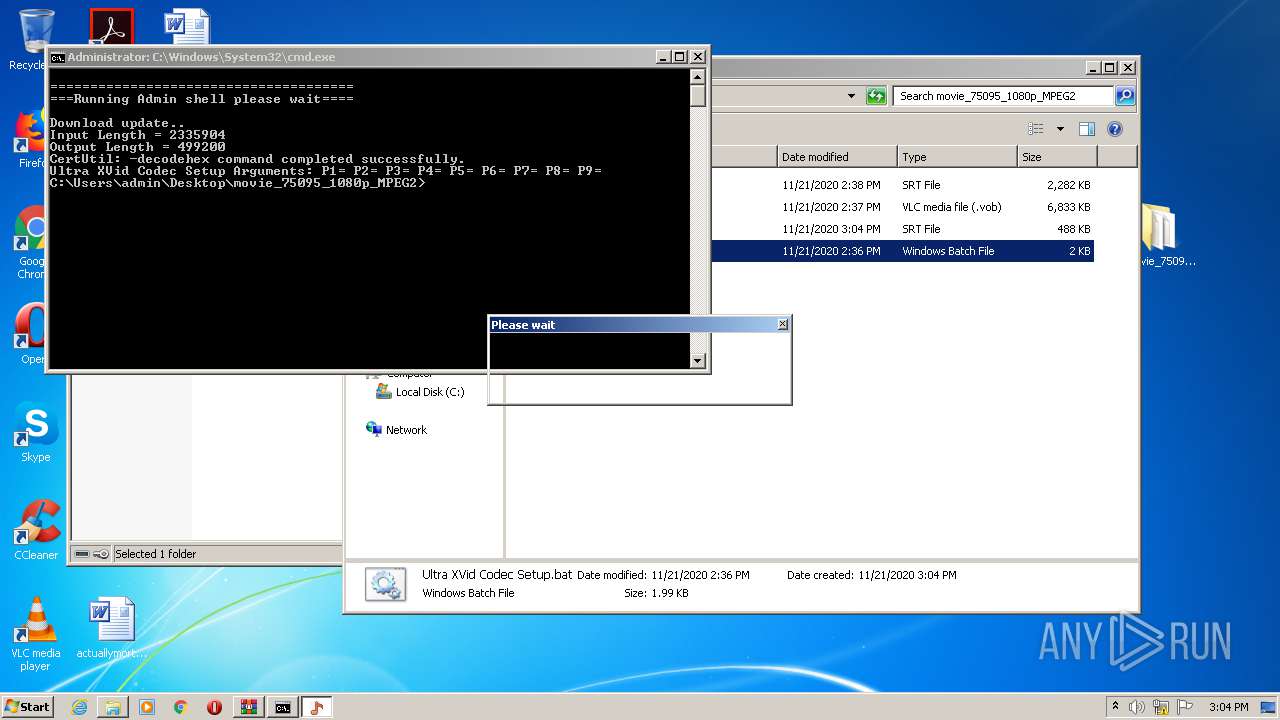The width and height of the screenshot is (1280, 720).
Task: Open Windows Explorer taskbar icon
Action: (x=113, y=707)
